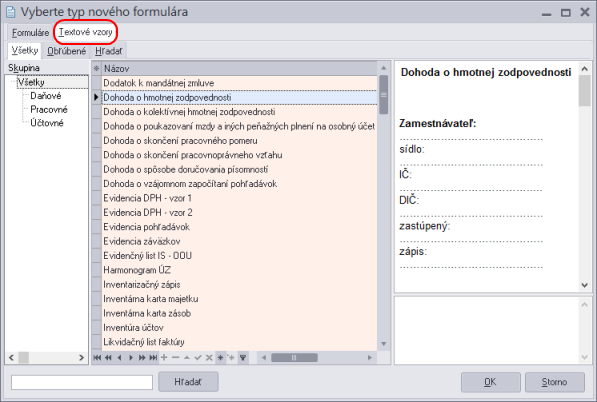Viewport: 597px width, 402px height.
Task: Click preview pane scroll up arrow
Action: (x=585, y=69)
